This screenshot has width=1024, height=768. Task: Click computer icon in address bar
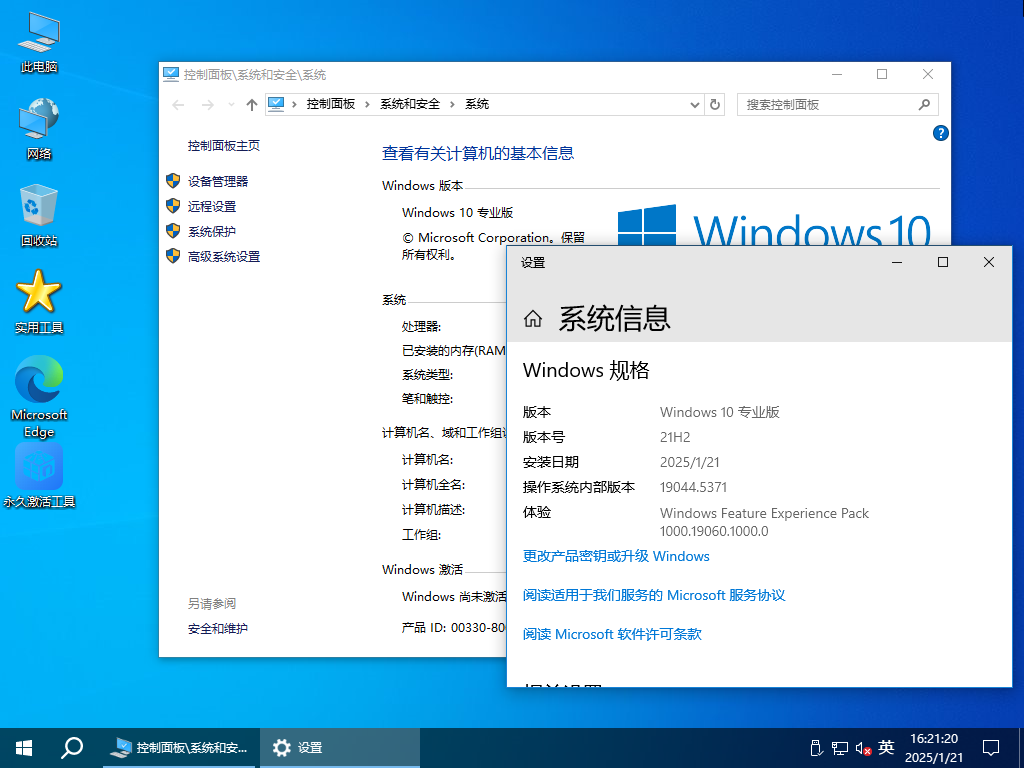(x=276, y=104)
